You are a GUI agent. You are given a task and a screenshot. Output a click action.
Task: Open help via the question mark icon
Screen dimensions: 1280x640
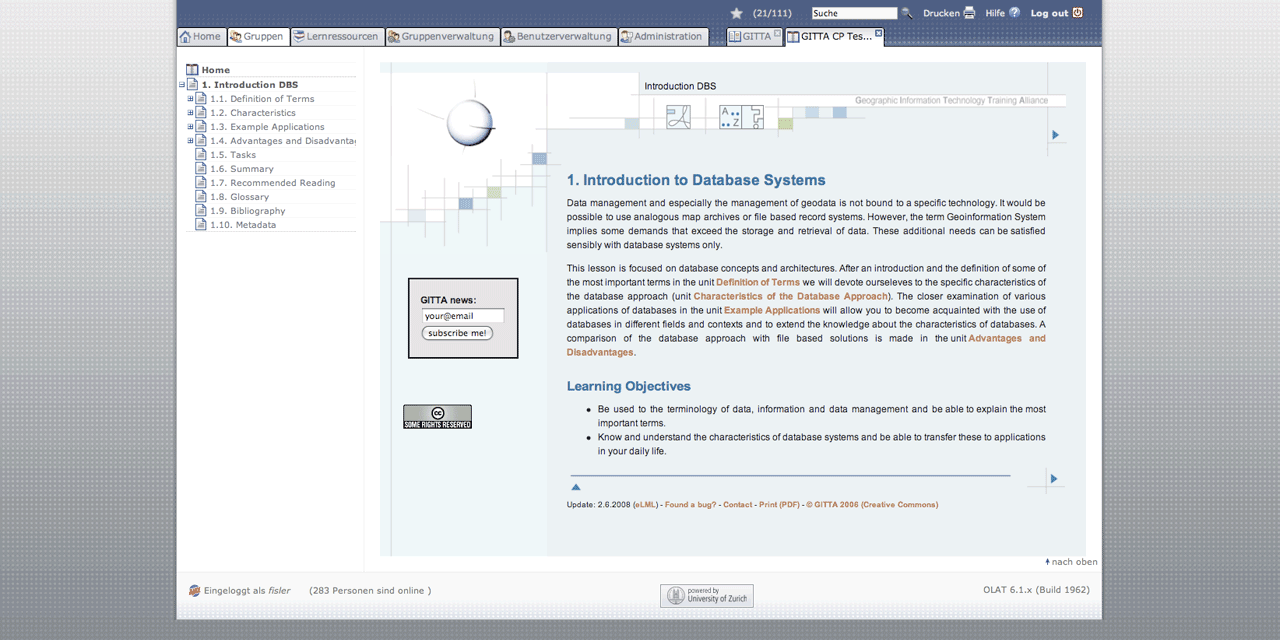point(1015,13)
